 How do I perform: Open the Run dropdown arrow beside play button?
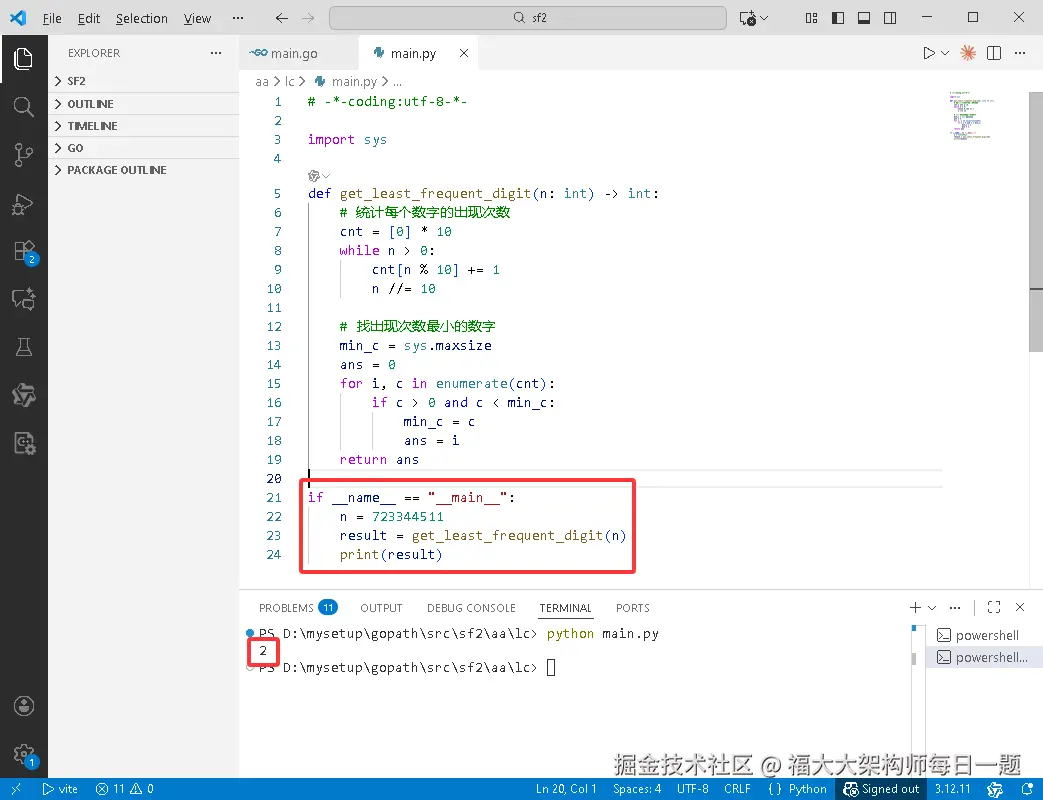tap(945, 53)
